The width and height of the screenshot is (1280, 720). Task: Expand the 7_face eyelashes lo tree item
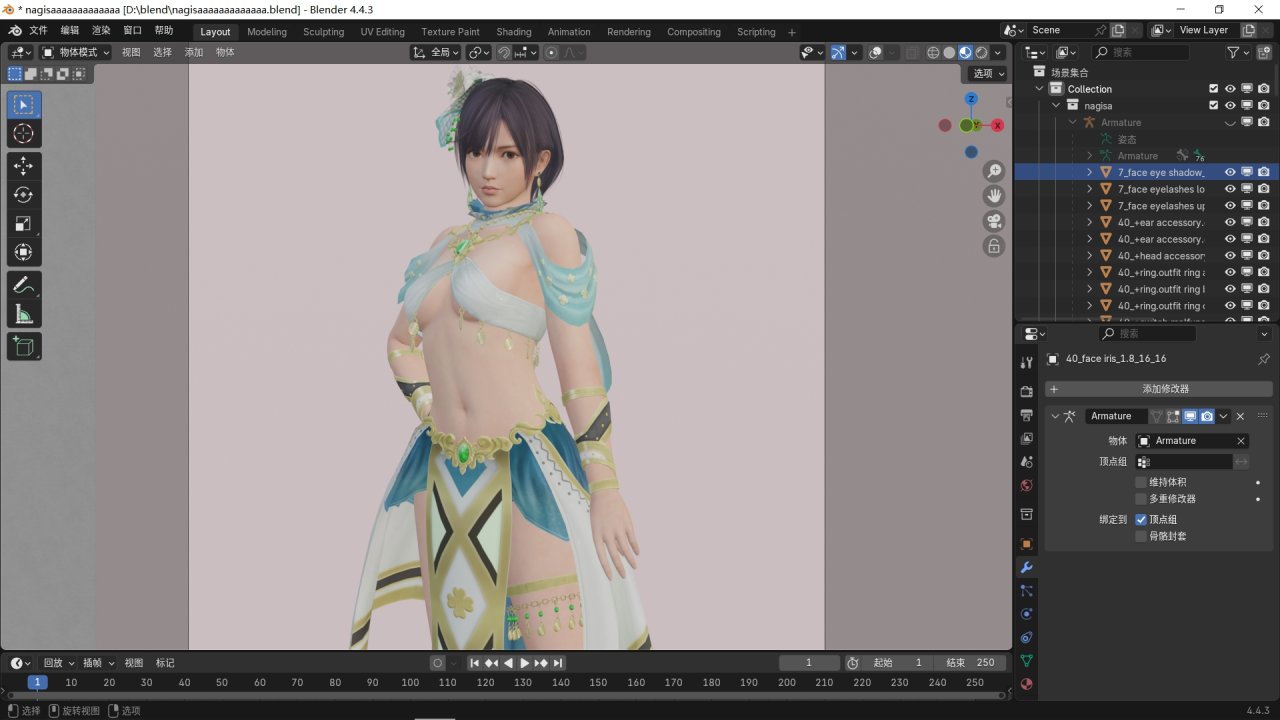pyautogui.click(x=1090, y=189)
